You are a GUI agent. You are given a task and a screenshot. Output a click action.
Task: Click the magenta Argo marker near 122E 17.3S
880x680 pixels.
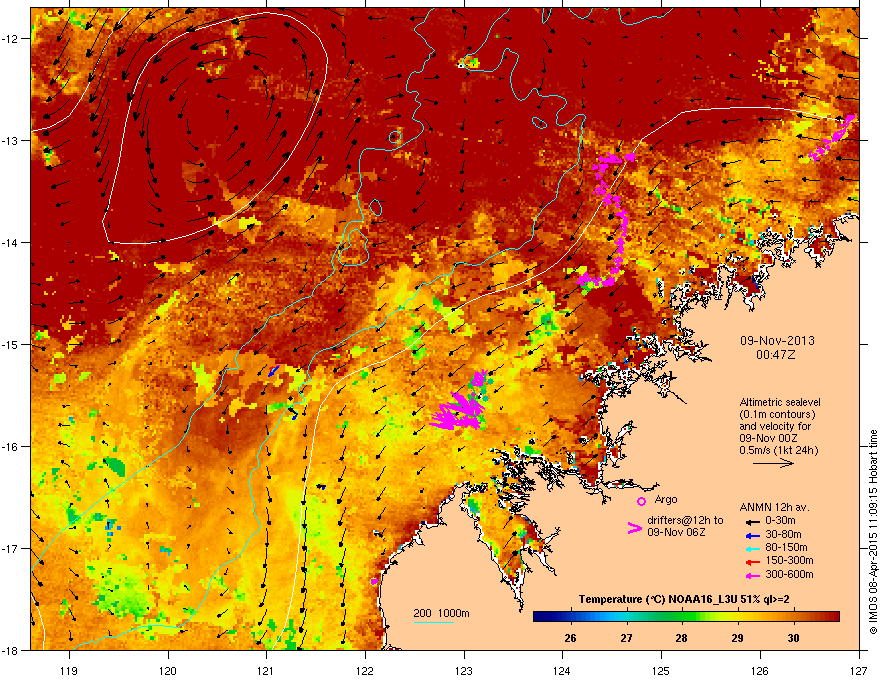(374, 581)
